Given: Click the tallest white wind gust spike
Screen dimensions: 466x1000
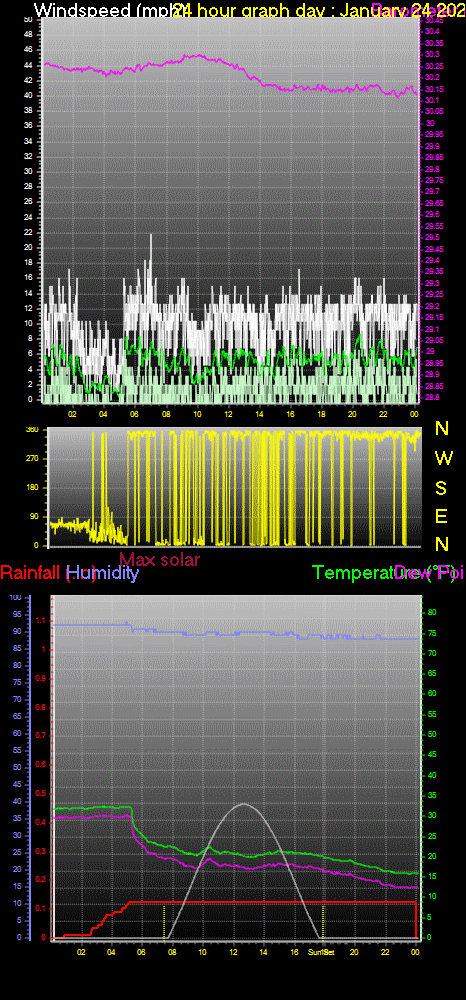Looking at the screenshot, I should (x=151, y=255).
